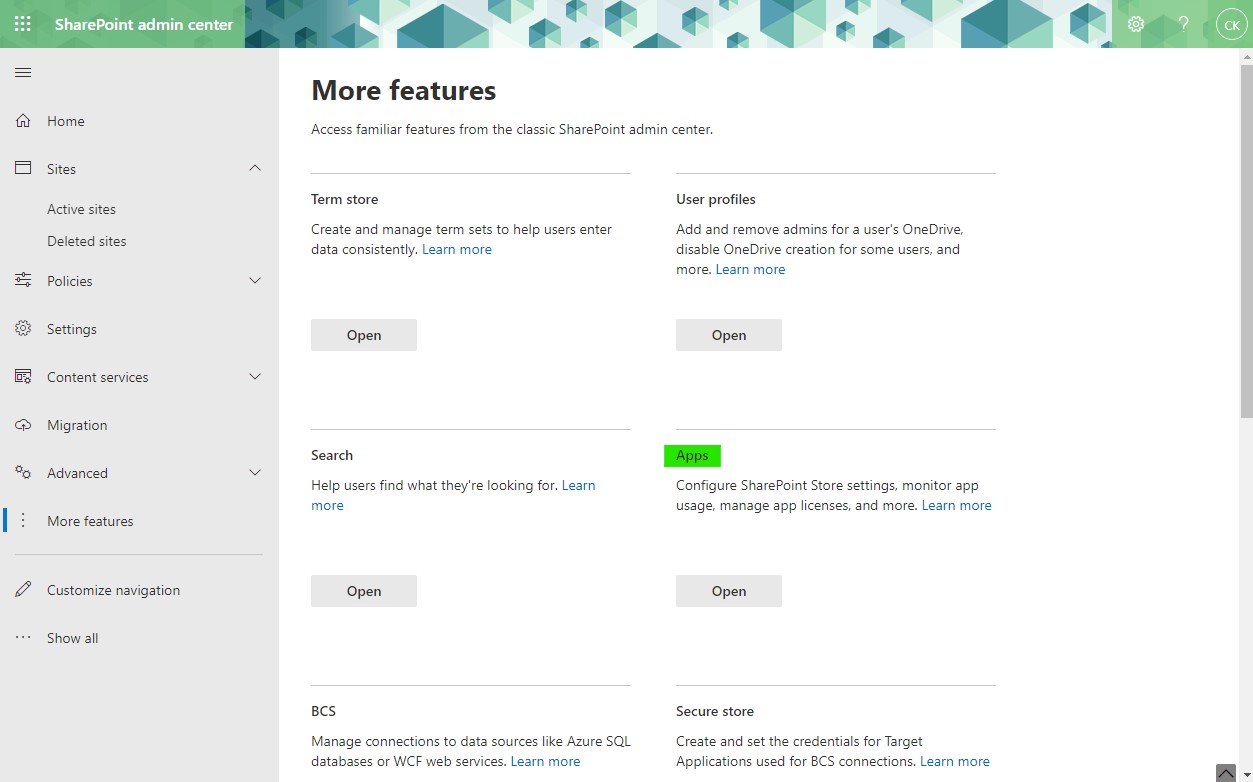Open the Apps feature
Screen dimensions: 1253x782
pyautogui.click(x=729, y=591)
